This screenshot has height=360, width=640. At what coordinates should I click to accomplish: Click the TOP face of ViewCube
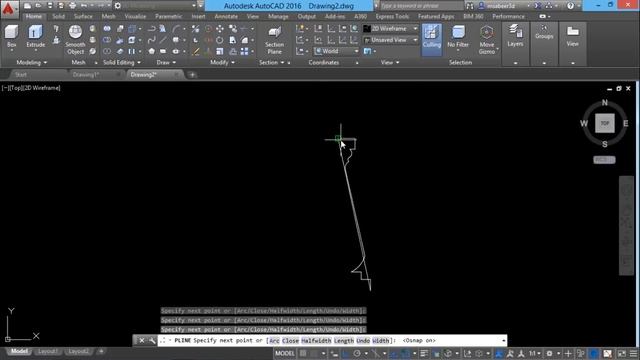coord(604,123)
